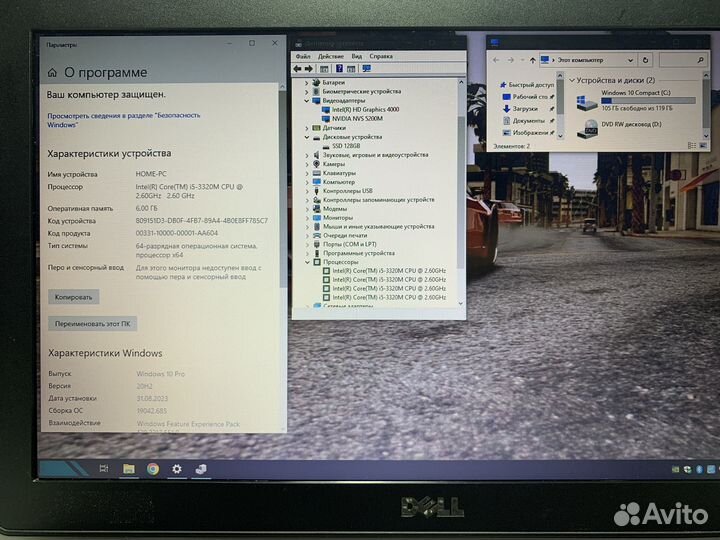Click the refresh button in Explorer address bar
The width and height of the screenshot is (720, 540).
(x=646, y=60)
